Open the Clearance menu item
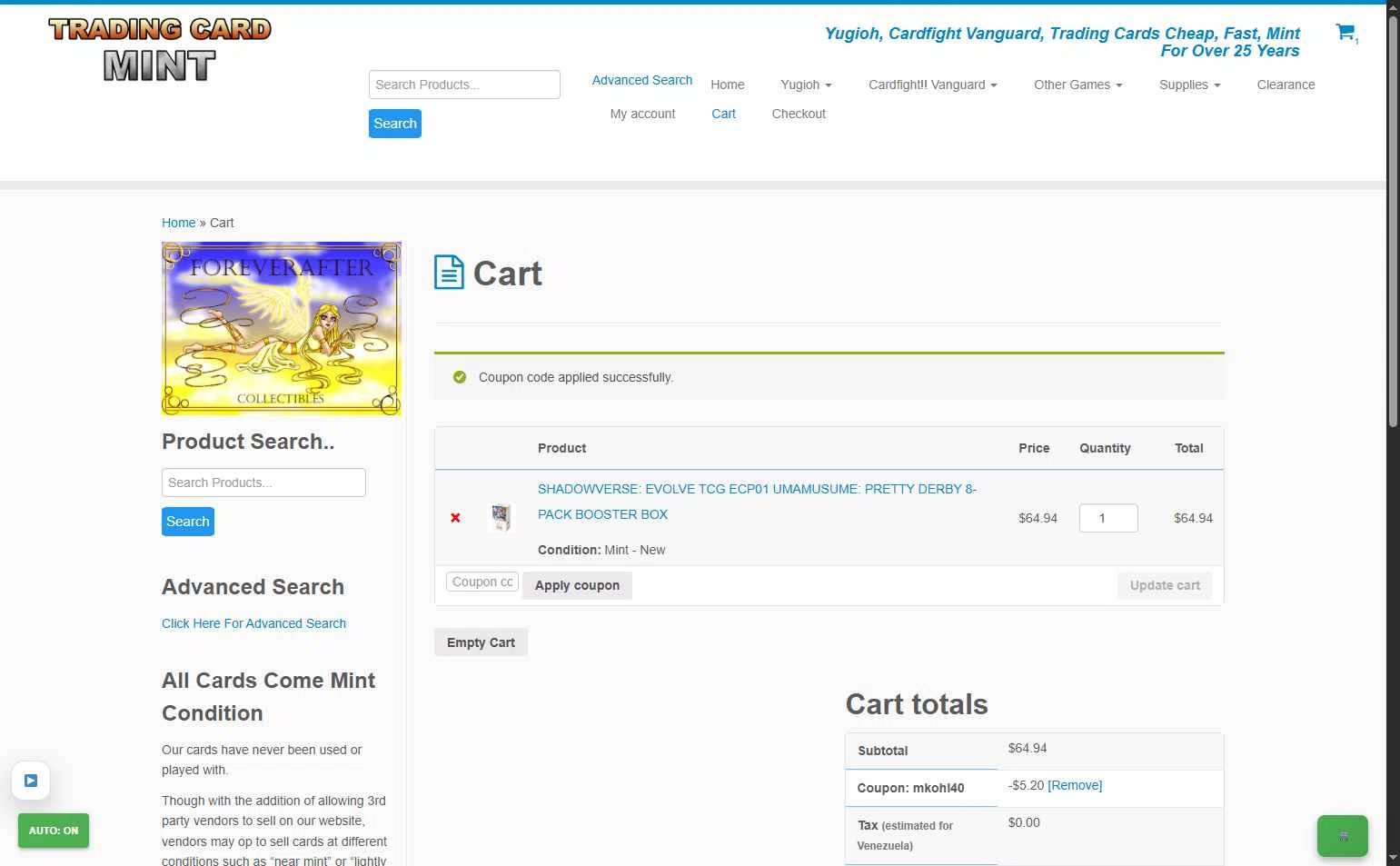The image size is (1400, 866). (1286, 85)
